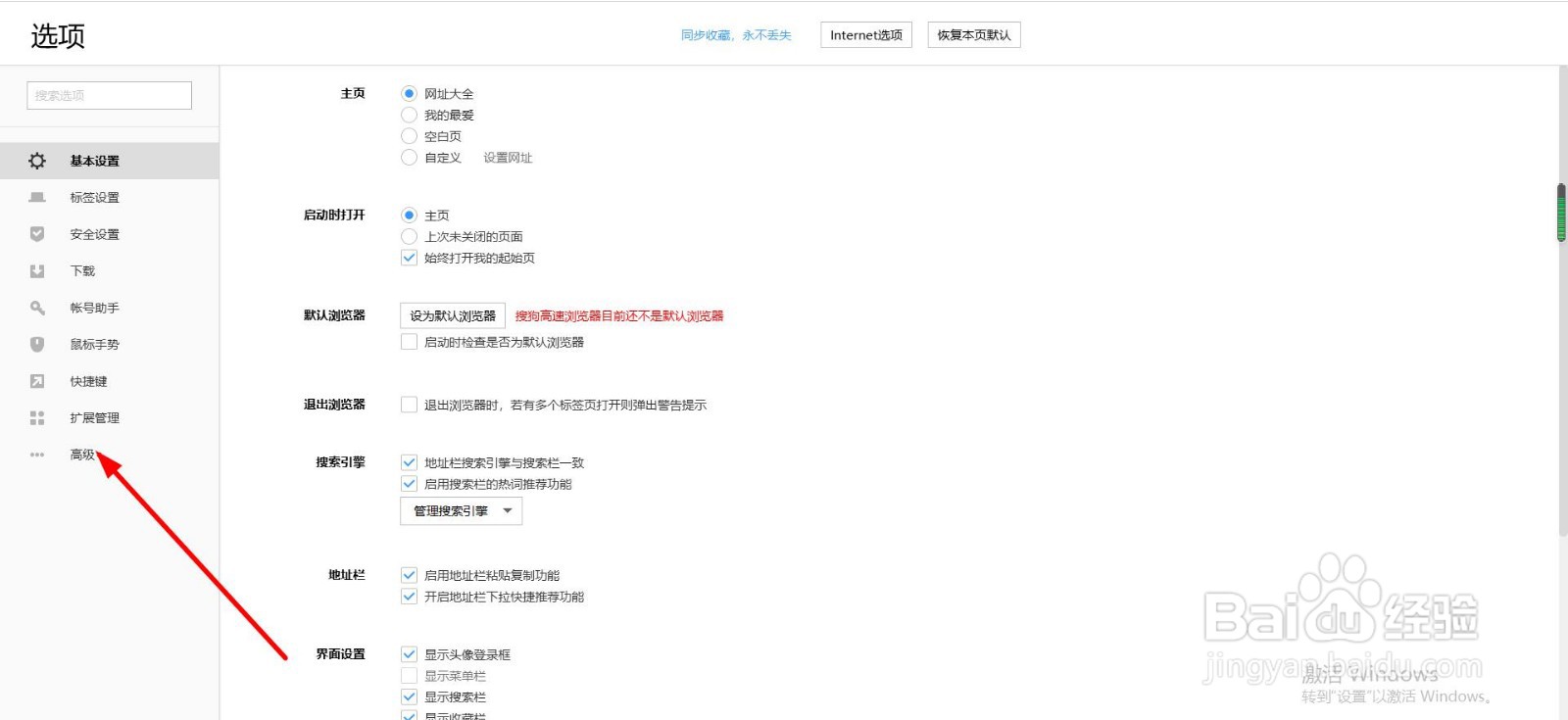Click the 选项 page title

coord(58,36)
